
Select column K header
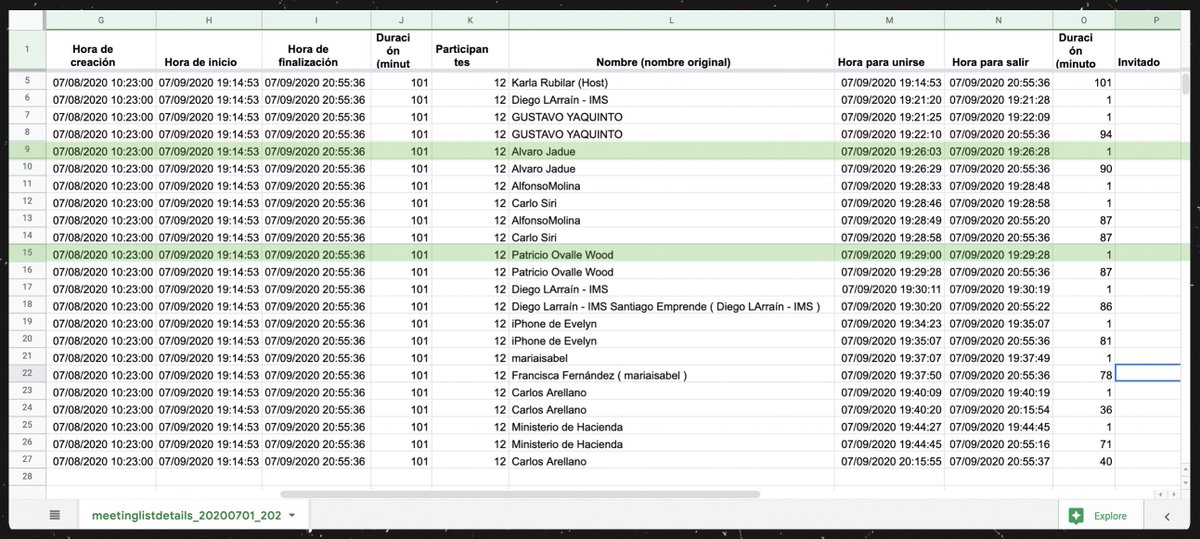pyautogui.click(x=470, y=19)
